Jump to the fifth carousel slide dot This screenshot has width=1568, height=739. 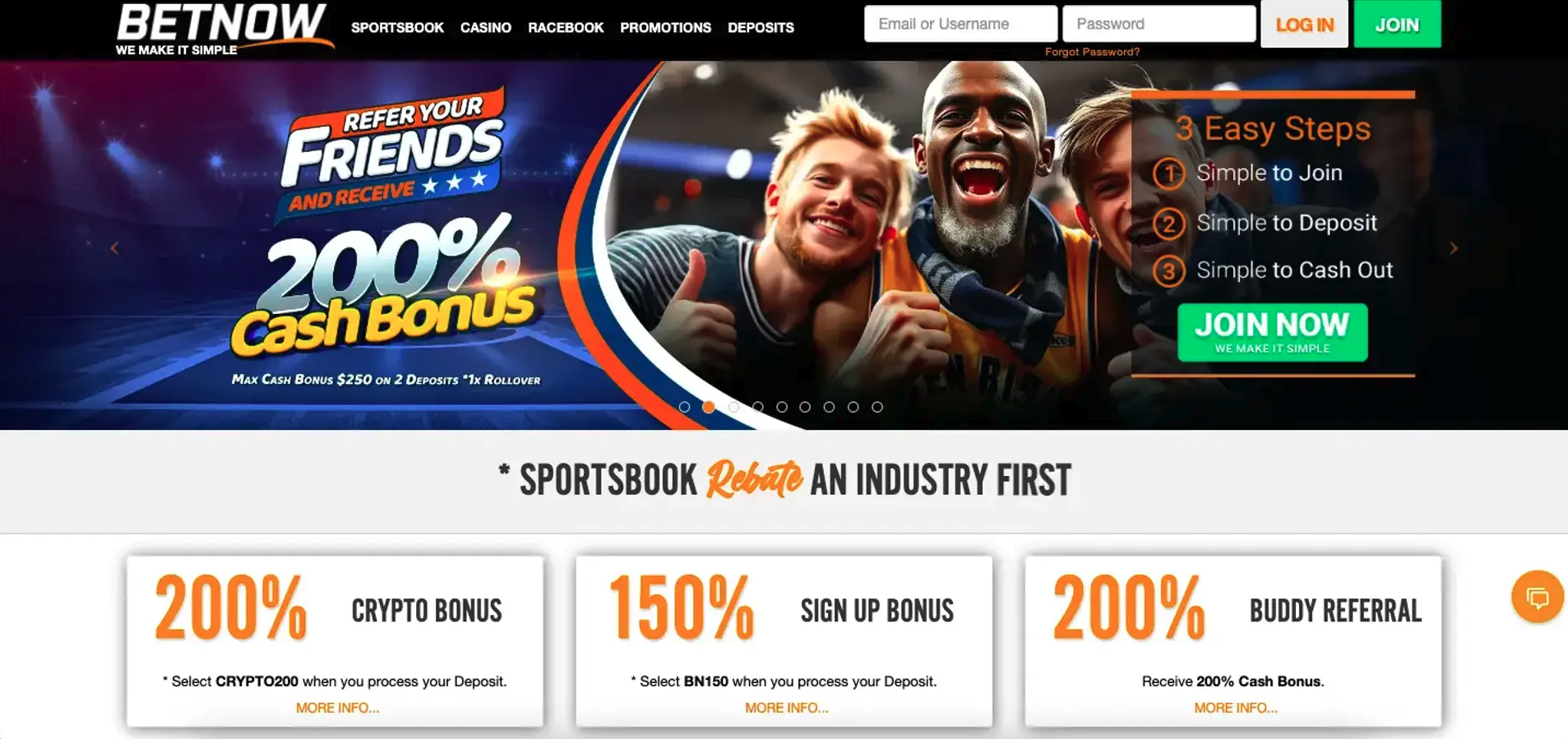(x=782, y=407)
